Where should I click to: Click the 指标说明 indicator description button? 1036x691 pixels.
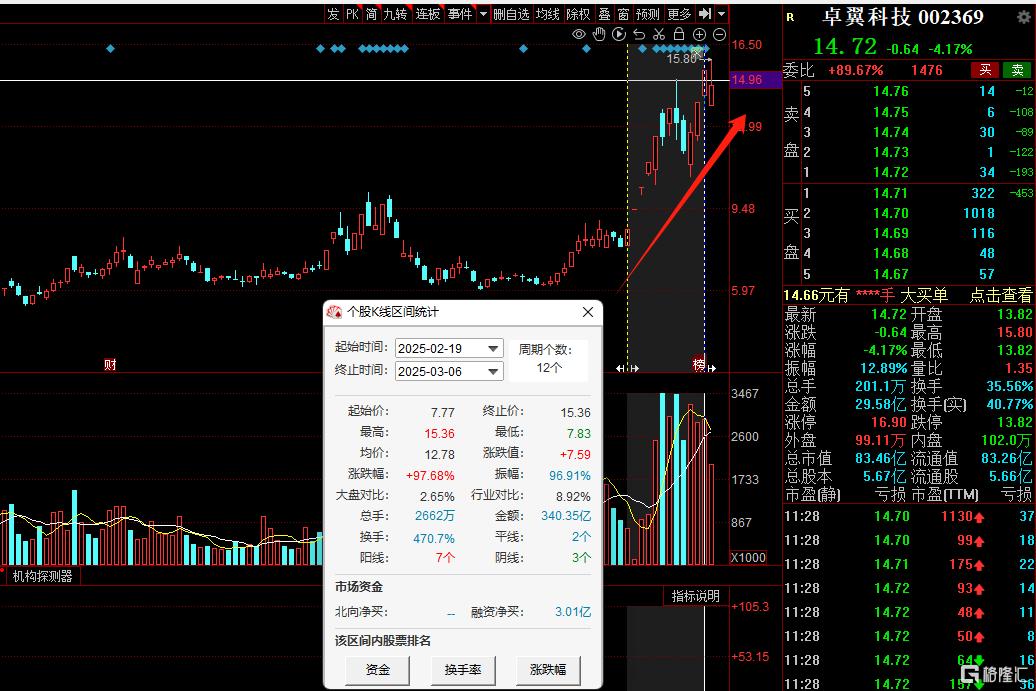tap(695, 596)
